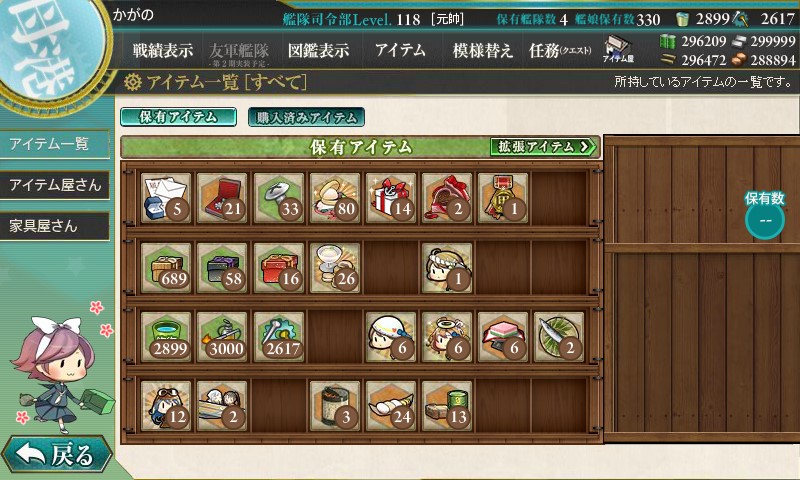Image resolution: width=800 pixels, height=480 pixels.
Task: Click the gift box item with count 14
Action: (390, 198)
